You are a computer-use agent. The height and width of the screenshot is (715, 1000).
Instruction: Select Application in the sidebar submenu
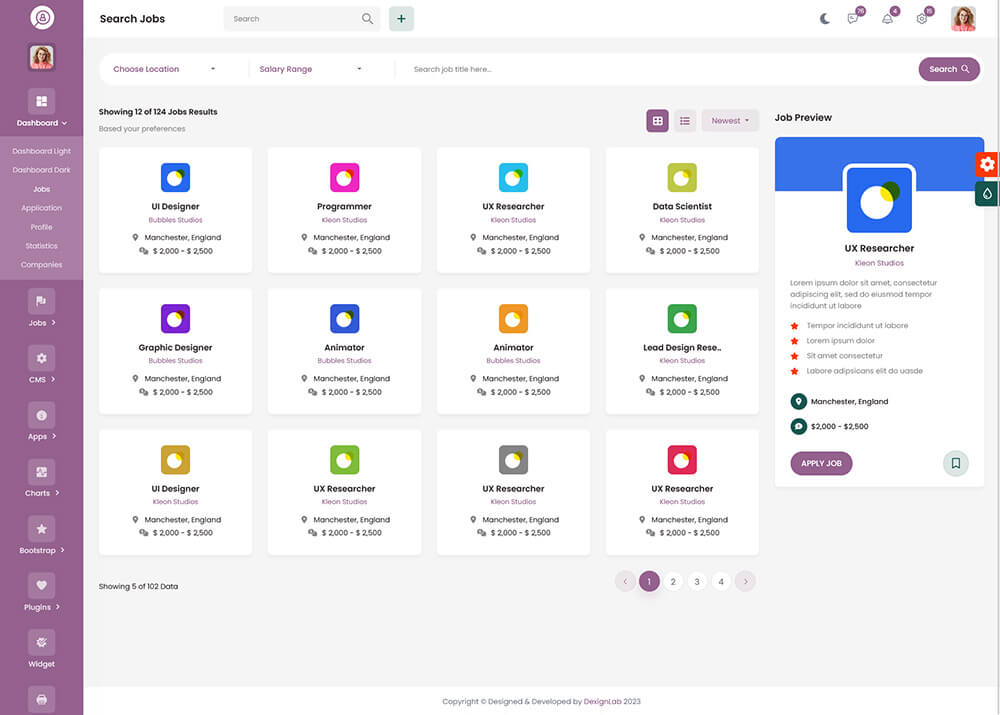tap(41, 208)
